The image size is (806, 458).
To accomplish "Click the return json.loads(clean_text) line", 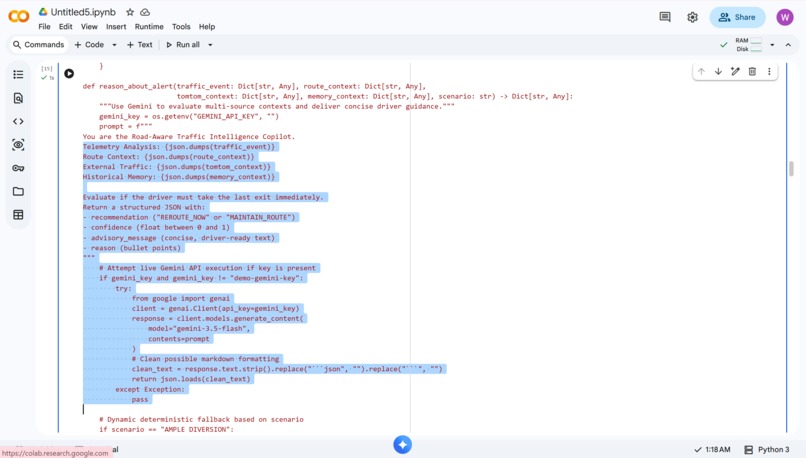I will [191, 379].
